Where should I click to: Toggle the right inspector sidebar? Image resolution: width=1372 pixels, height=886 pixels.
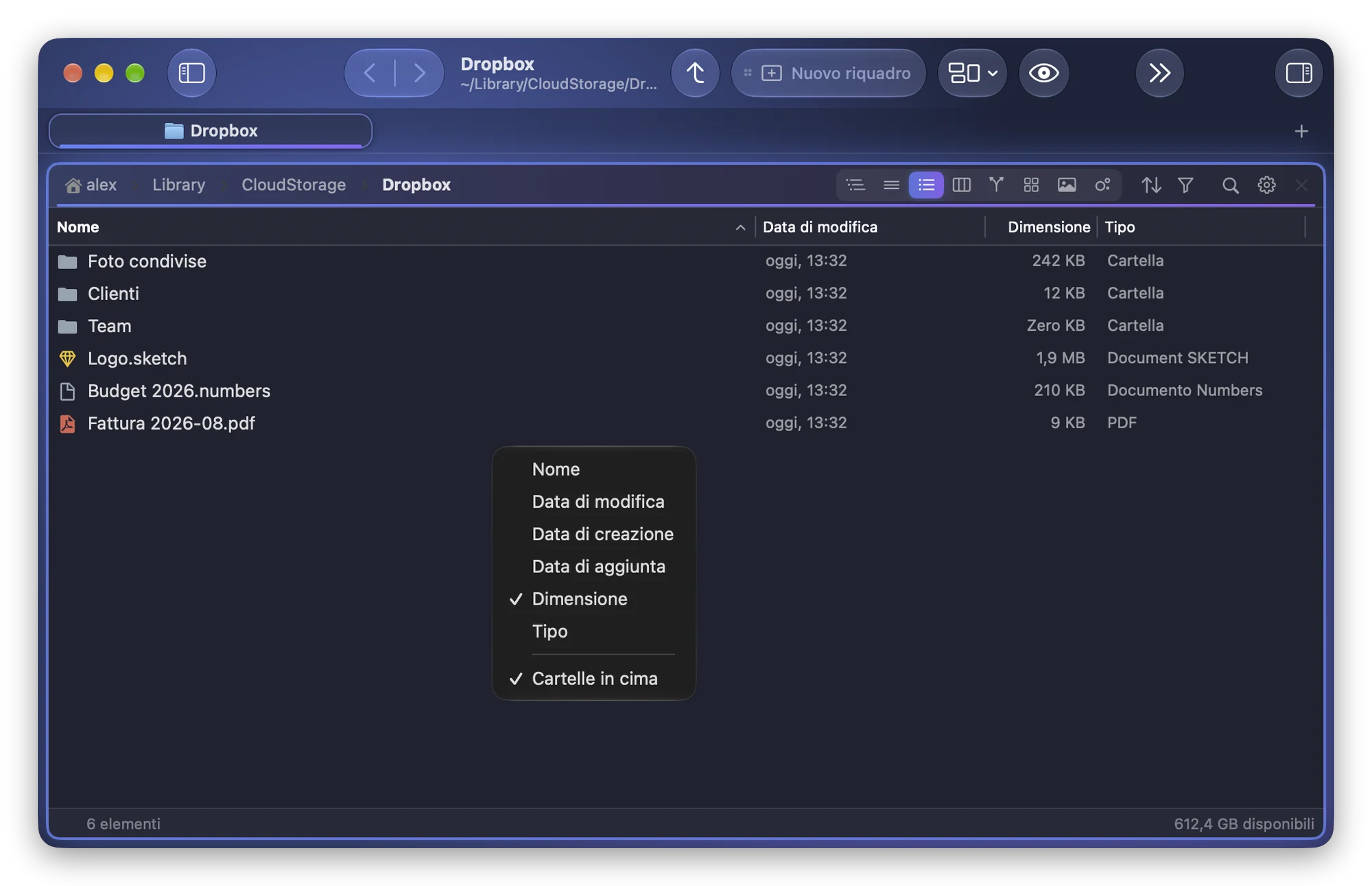[1299, 73]
